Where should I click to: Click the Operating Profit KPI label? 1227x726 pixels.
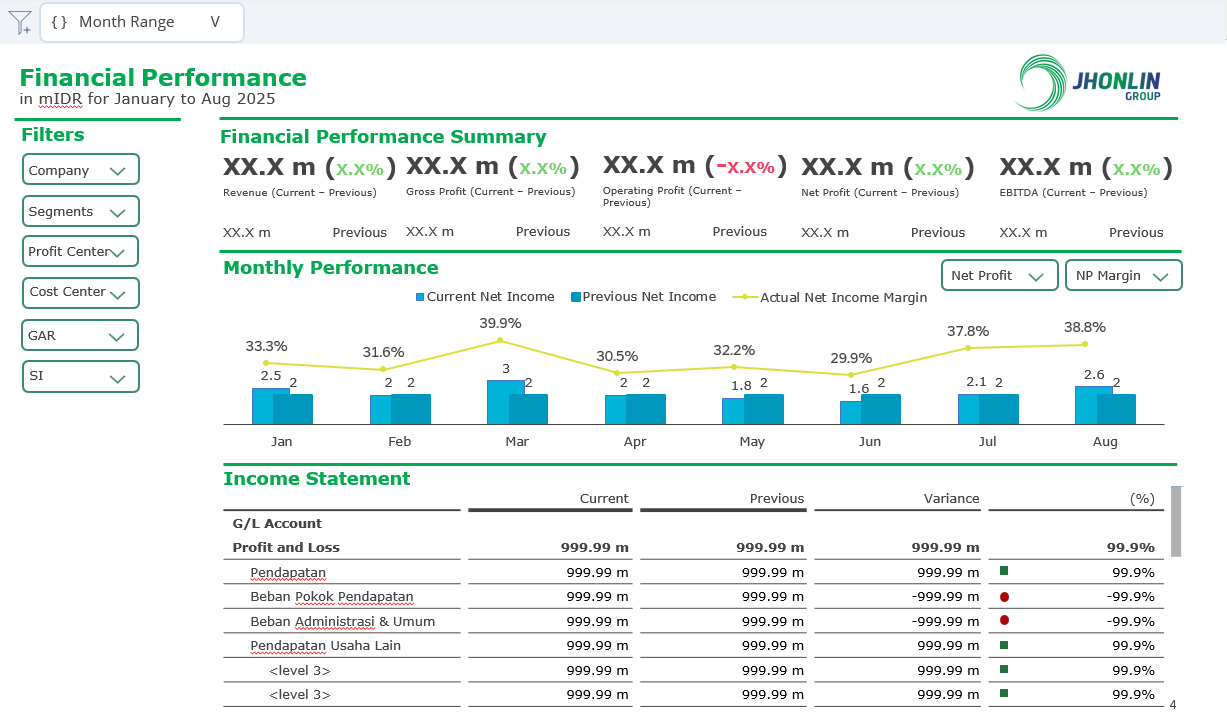click(673, 196)
